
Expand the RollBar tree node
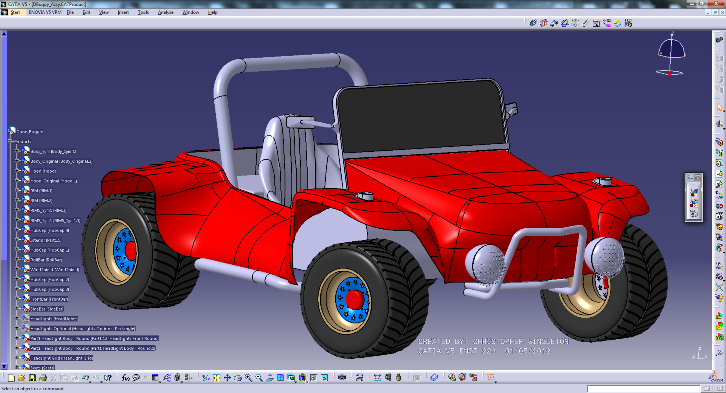pyautogui.click(x=17, y=260)
